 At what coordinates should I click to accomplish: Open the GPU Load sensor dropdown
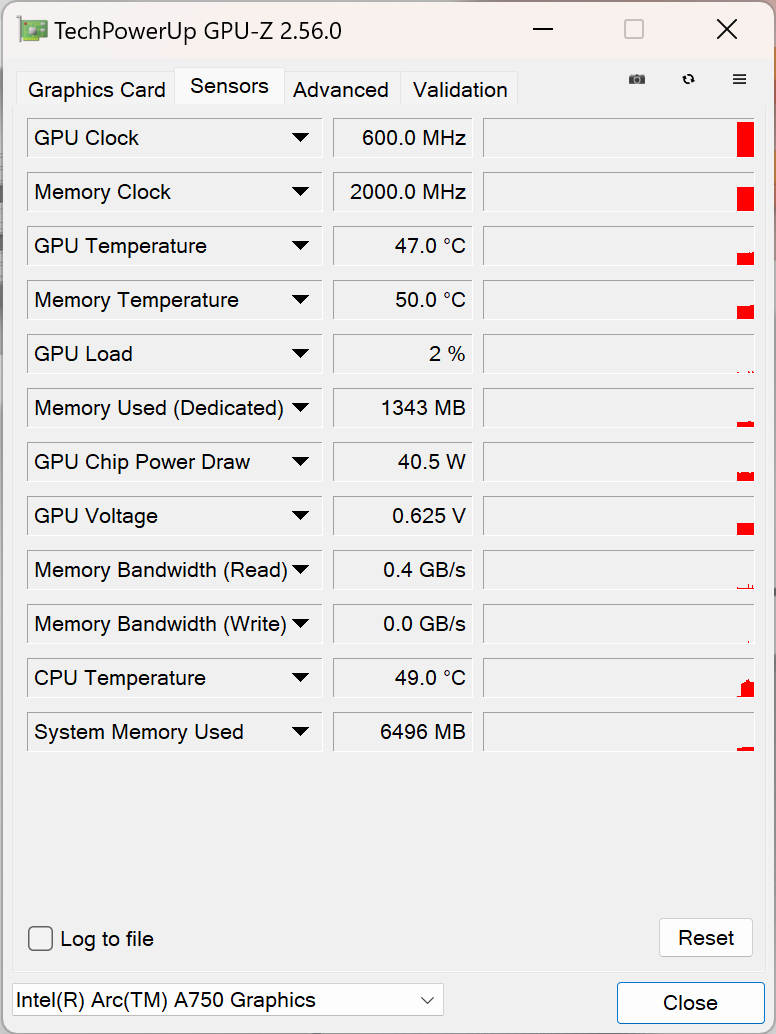click(x=300, y=354)
